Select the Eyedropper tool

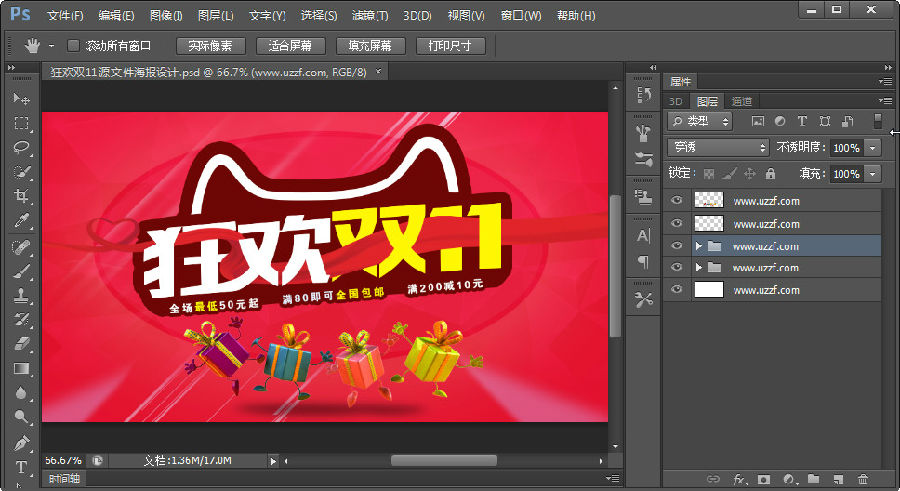click(21, 220)
